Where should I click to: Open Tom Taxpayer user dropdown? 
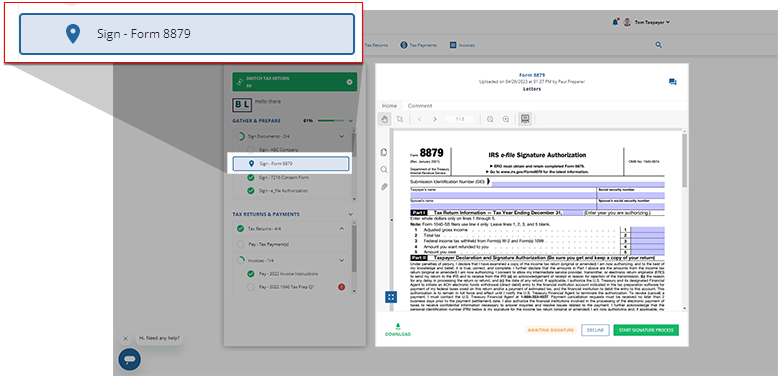click(x=647, y=22)
